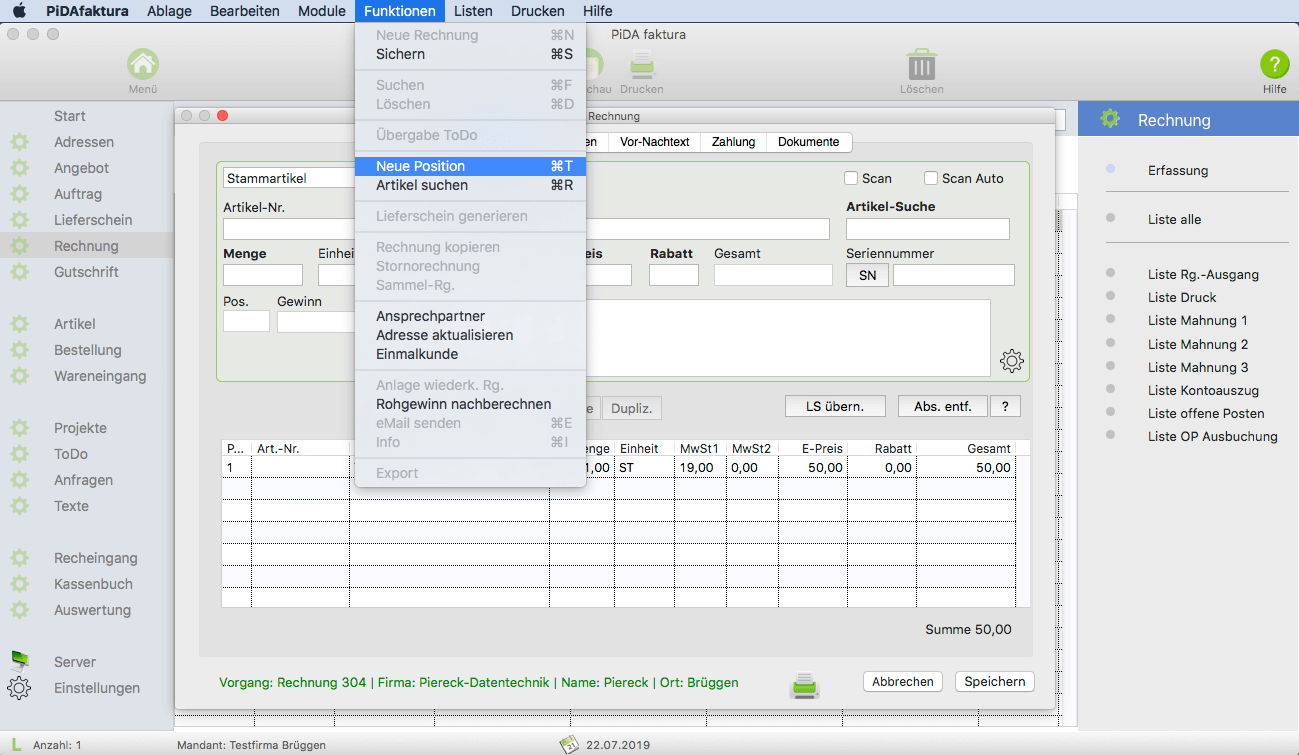The height and width of the screenshot is (755, 1299).
Task: Click gear icon next to Kassenbuch
Action: (x=20, y=584)
